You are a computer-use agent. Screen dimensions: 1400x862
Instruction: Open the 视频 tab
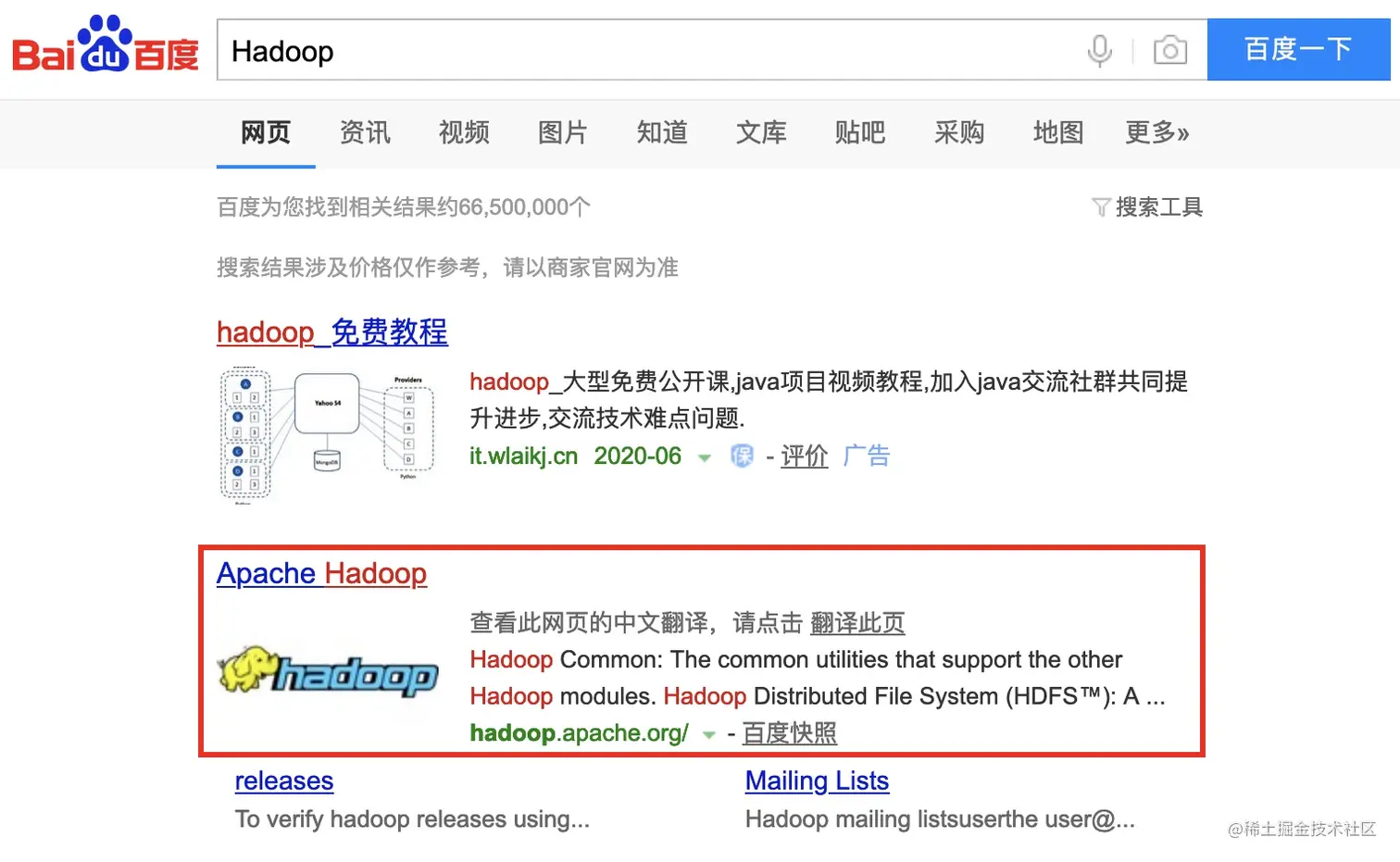tap(464, 132)
